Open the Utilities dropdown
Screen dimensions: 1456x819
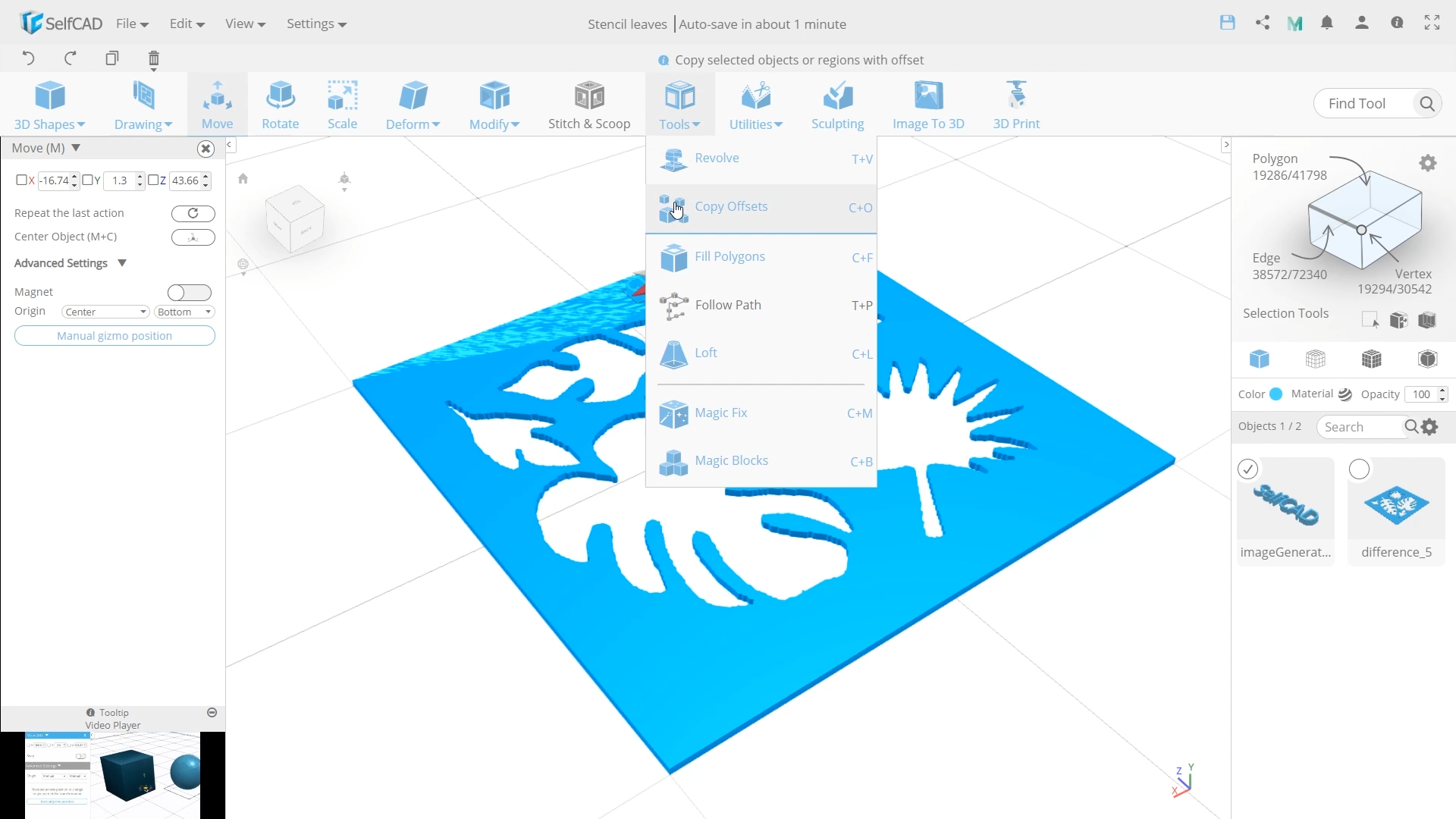(756, 105)
